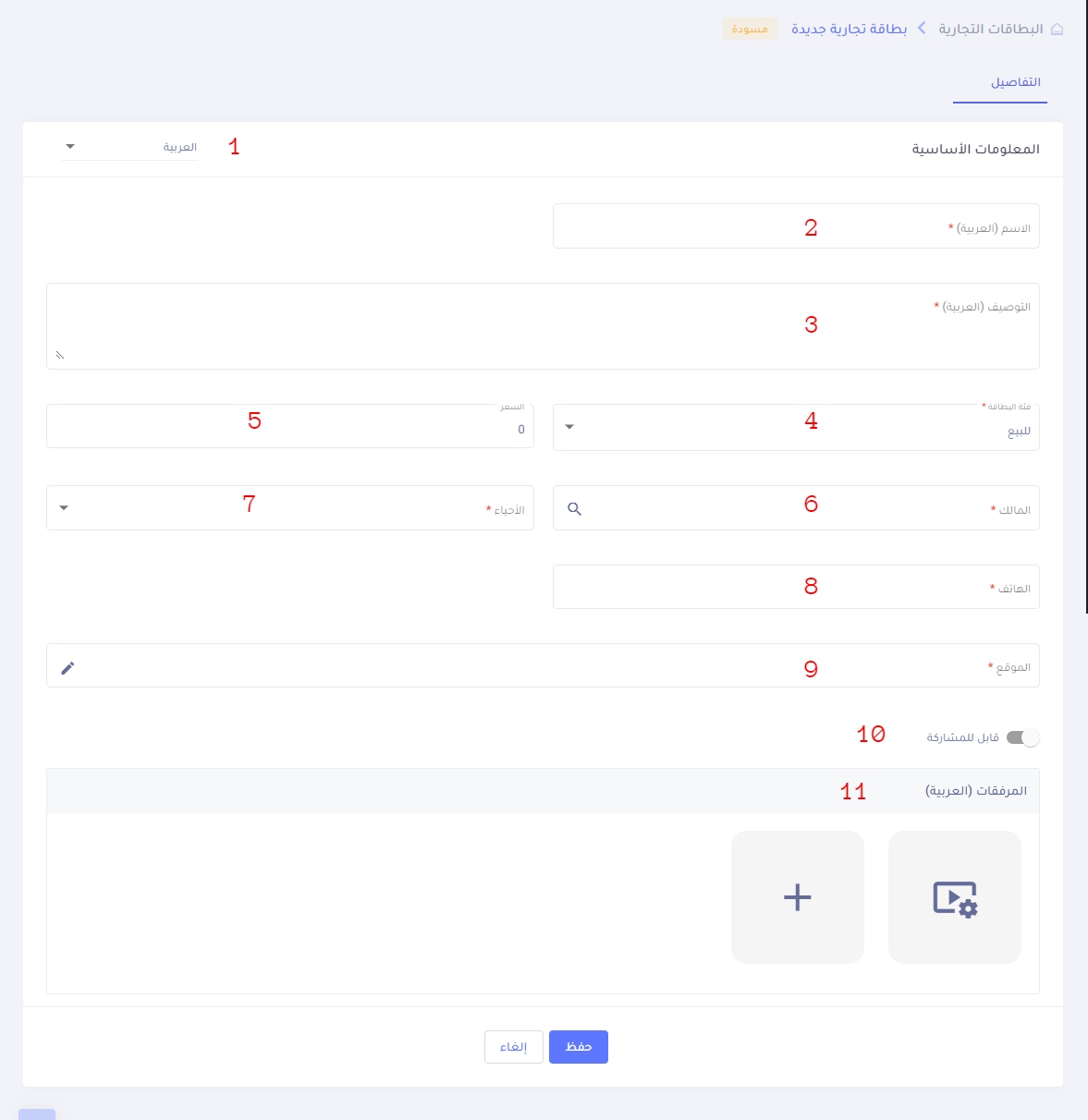Open the العربية language dropdown
Screen dimensions: 1088x1120
pyautogui.click(x=130, y=147)
